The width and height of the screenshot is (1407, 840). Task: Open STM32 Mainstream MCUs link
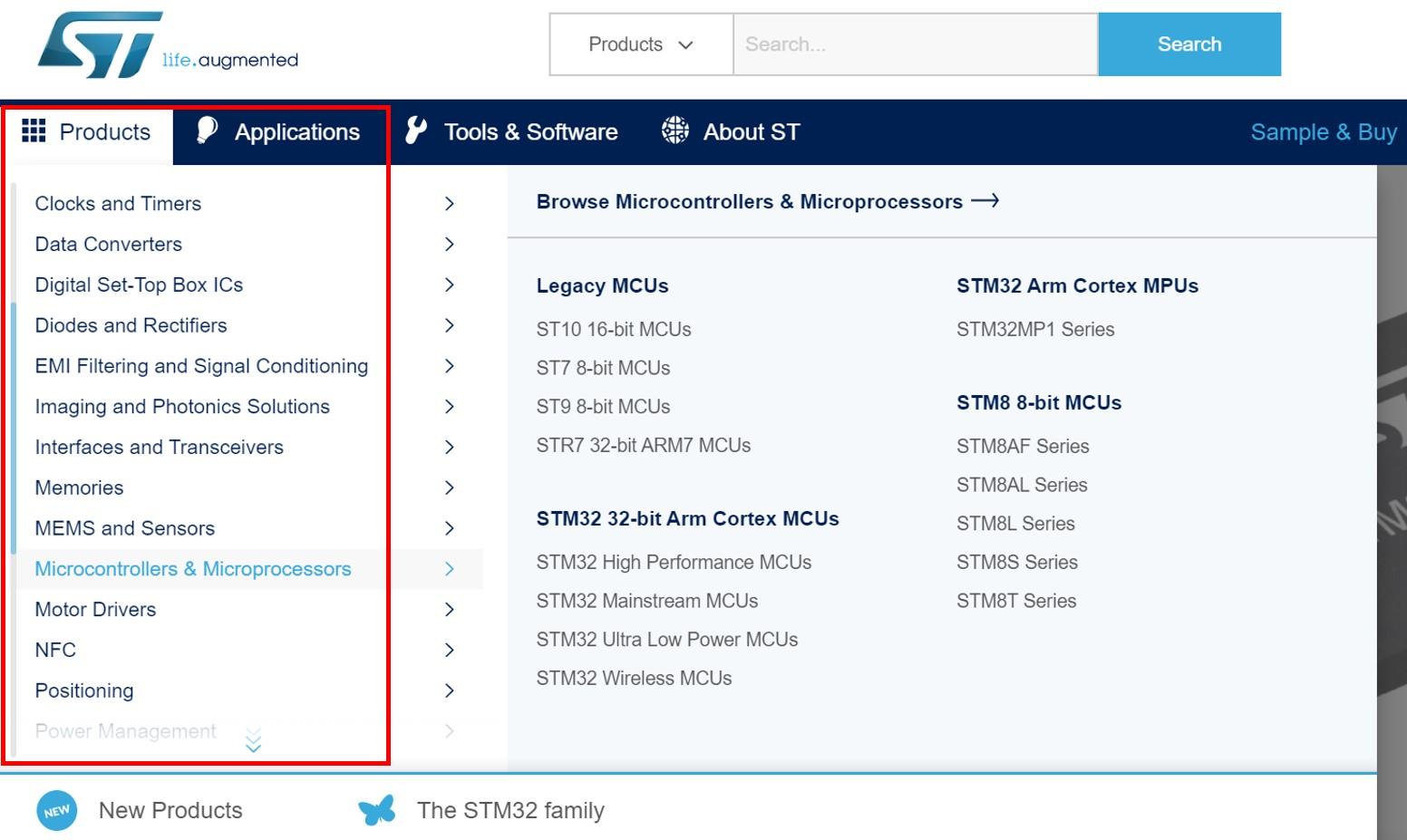[647, 601]
